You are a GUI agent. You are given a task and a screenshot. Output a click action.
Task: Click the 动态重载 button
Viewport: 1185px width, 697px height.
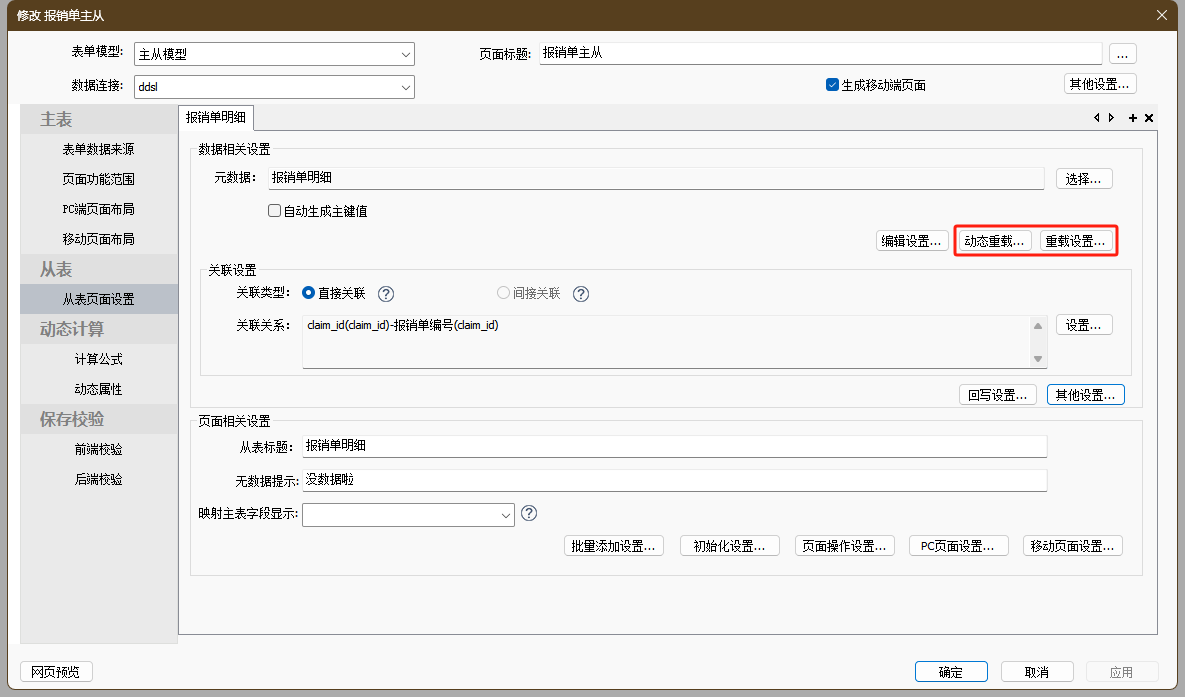(x=994, y=241)
